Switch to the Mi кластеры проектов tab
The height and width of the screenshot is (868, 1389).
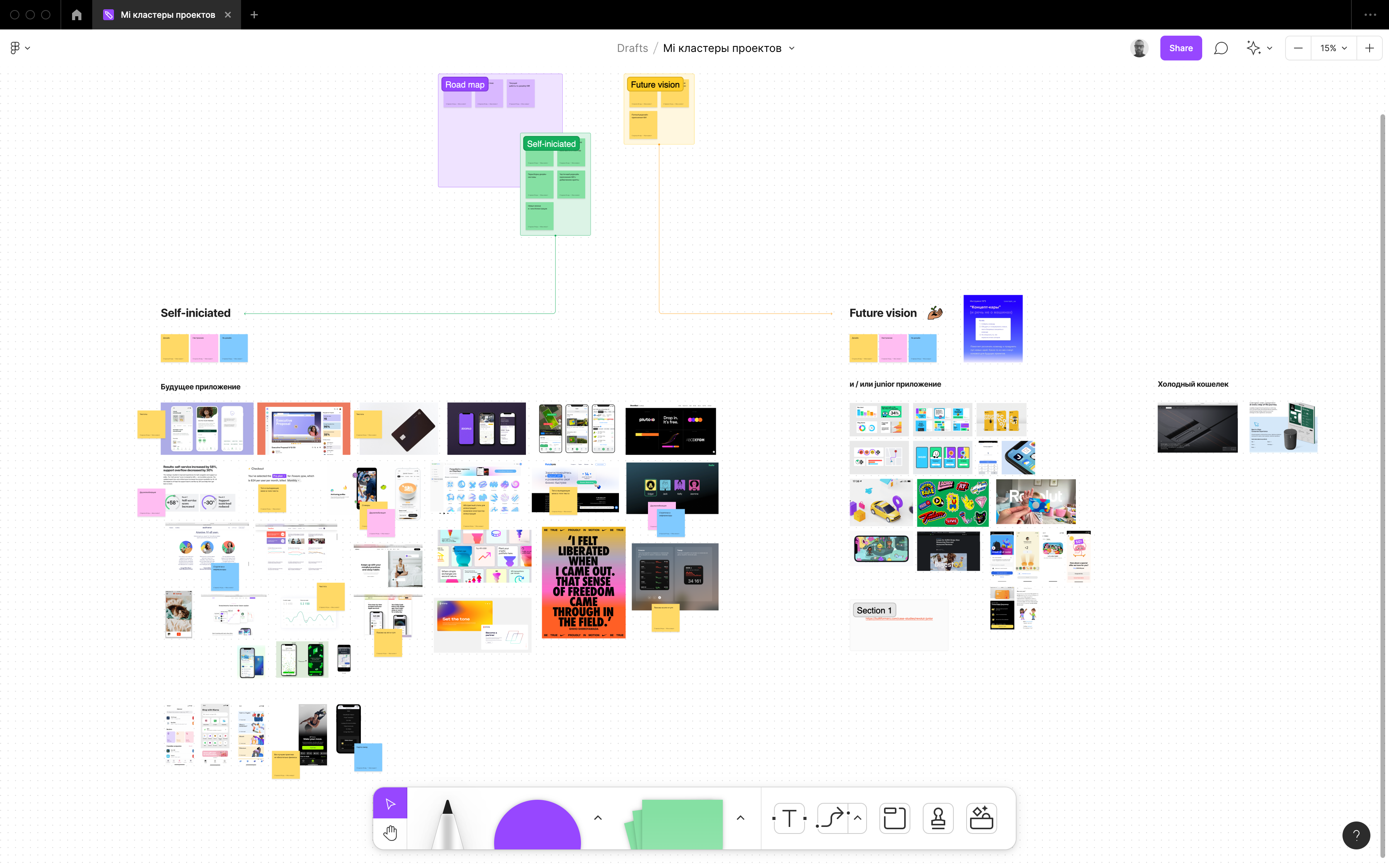(167, 15)
